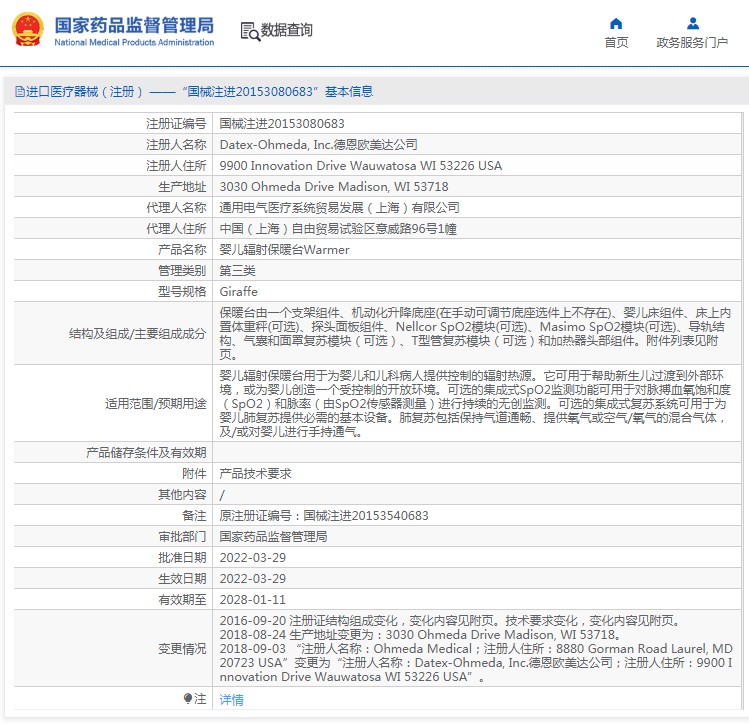The width and height of the screenshot is (749, 724).
Task: Click intended-use text starting 婴儿辐射保暖台用于
Action: click(475, 404)
